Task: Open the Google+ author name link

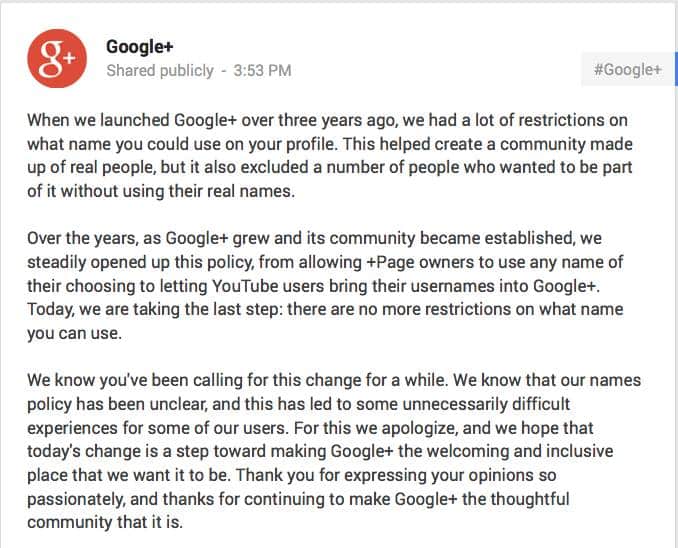Action: point(140,46)
